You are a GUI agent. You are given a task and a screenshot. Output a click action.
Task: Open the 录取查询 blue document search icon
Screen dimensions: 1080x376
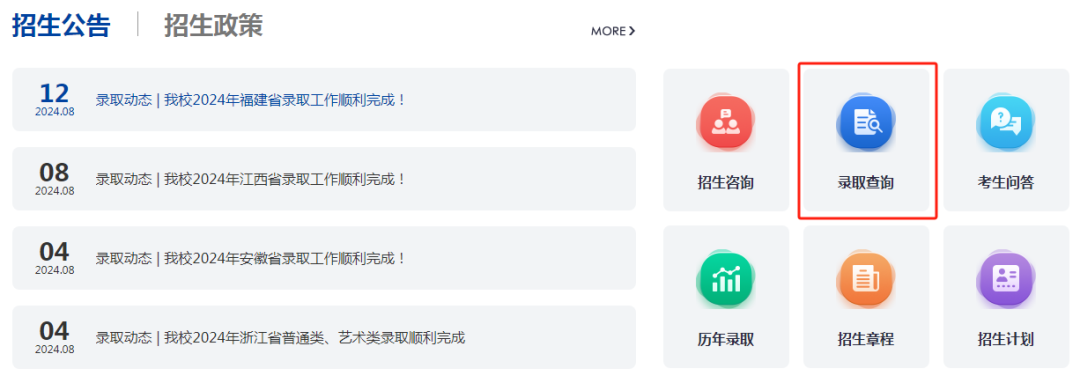[866, 123]
